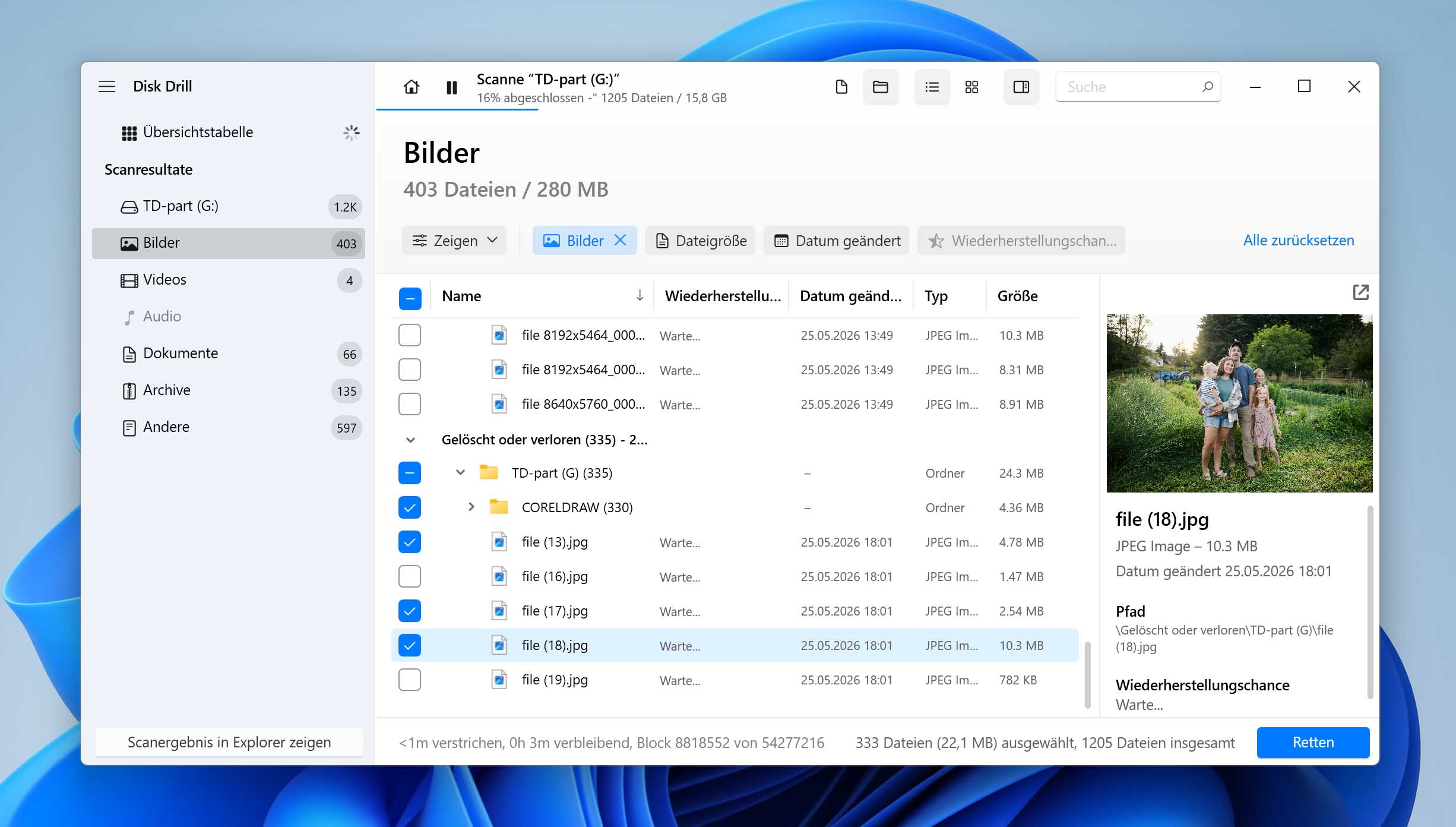Switch to folder view icon
This screenshot has height=827, width=1456.
coord(881,87)
